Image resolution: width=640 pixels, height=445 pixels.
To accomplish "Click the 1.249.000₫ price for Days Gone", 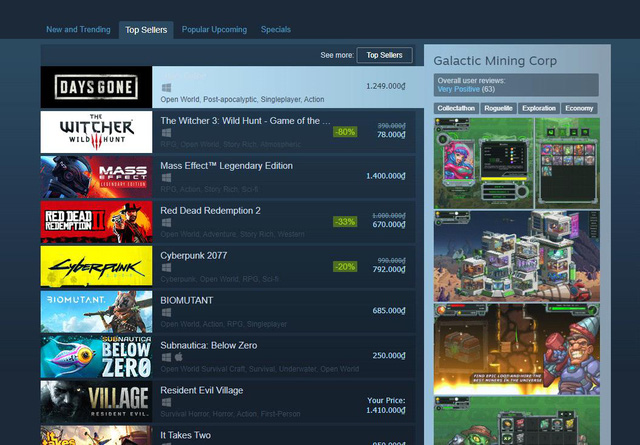I will 386,86.
